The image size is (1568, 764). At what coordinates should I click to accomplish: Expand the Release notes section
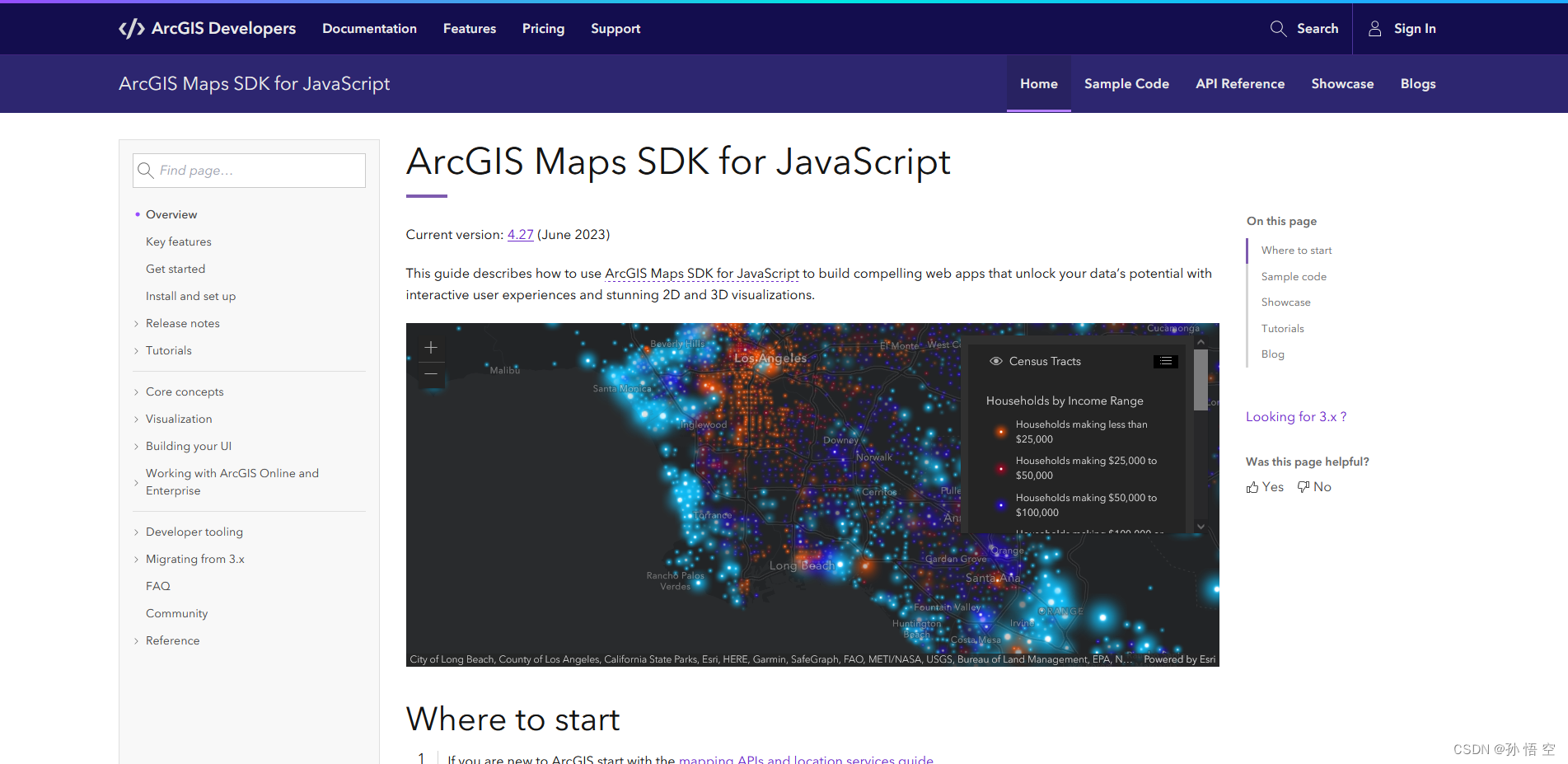137,324
